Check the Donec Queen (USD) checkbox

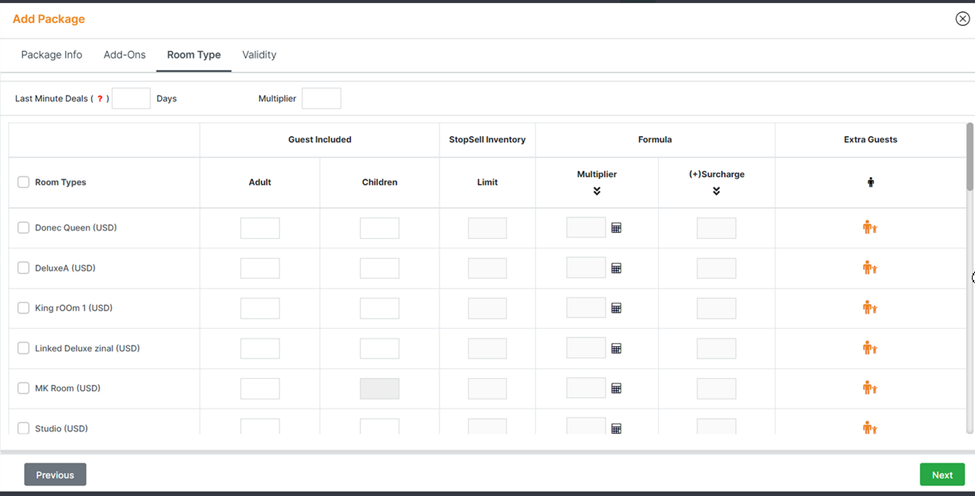click(24, 228)
